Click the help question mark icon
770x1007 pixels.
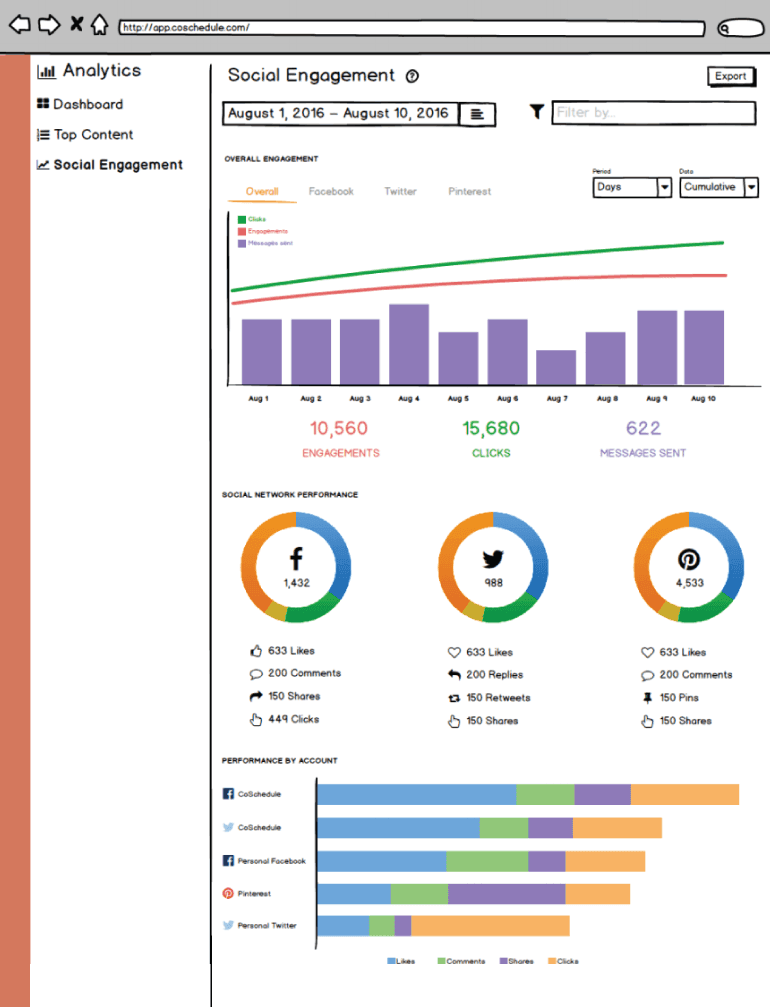coord(412,76)
